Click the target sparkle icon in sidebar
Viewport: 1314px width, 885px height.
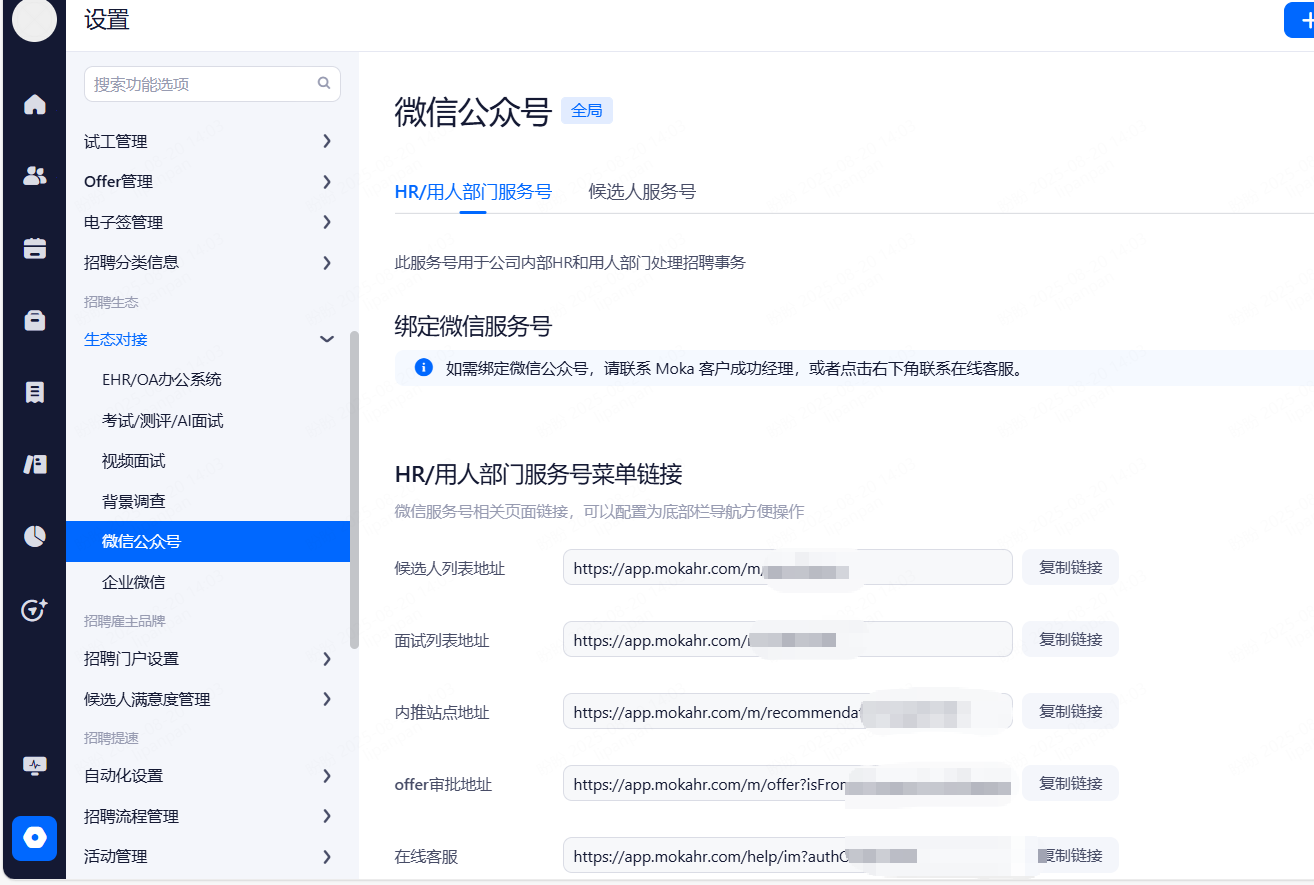[x=35, y=610]
